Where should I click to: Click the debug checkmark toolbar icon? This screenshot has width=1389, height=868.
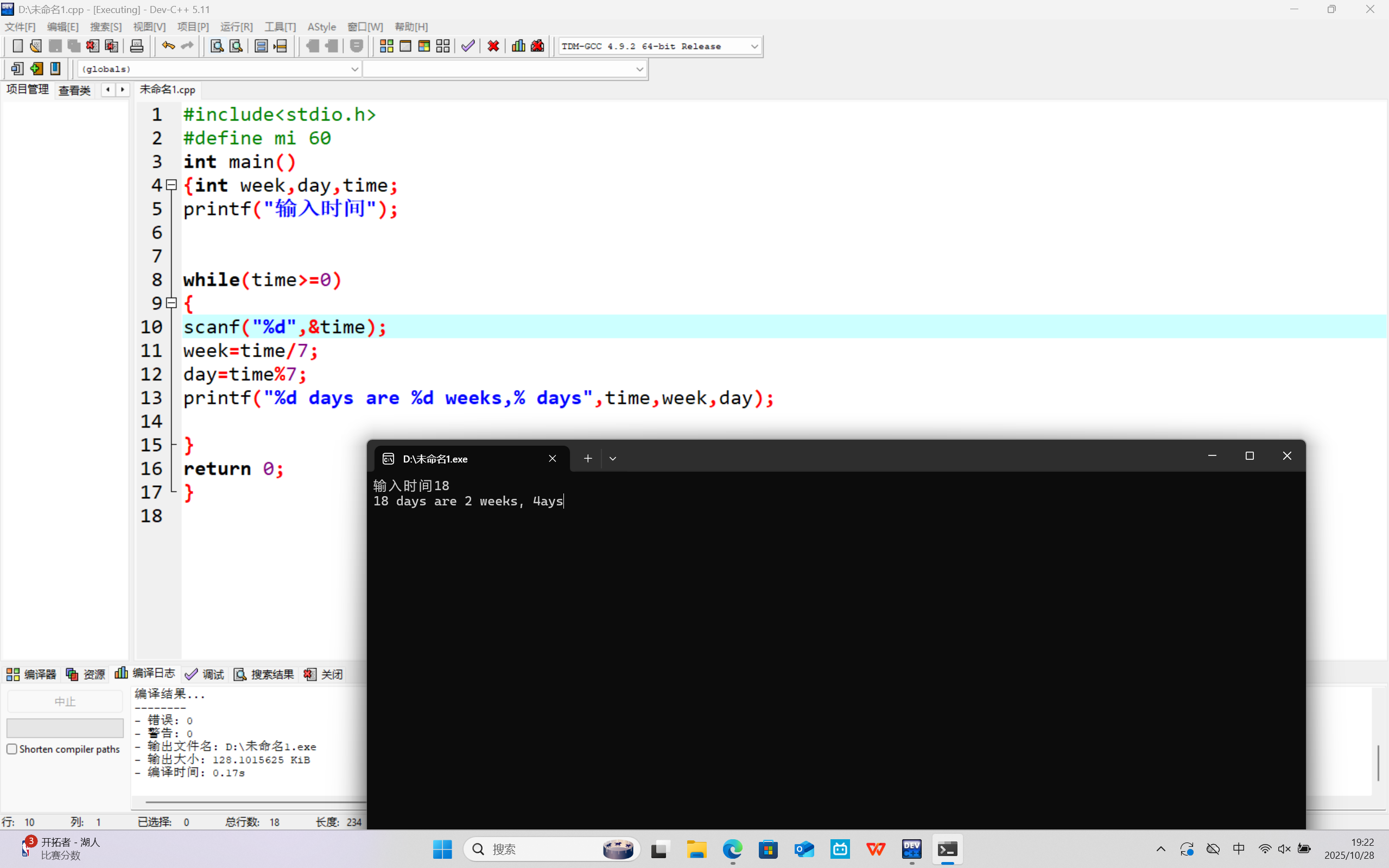tap(468, 46)
